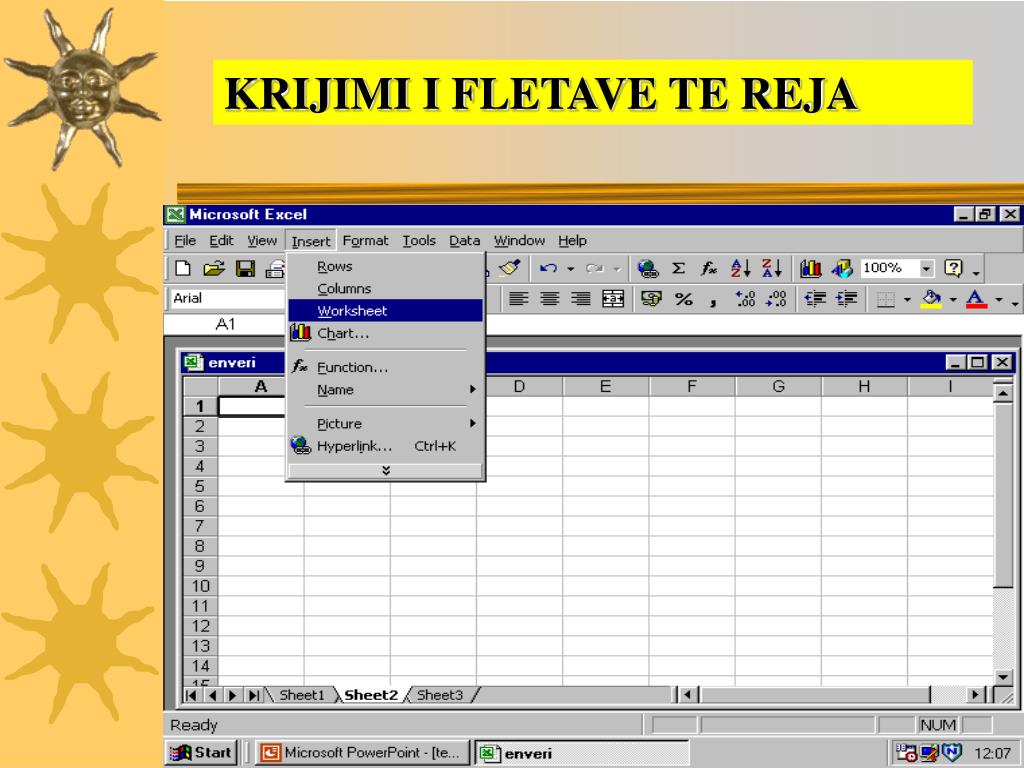Image resolution: width=1024 pixels, height=768 pixels.
Task: Select the Sheet2 tab
Action: [371, 695]
